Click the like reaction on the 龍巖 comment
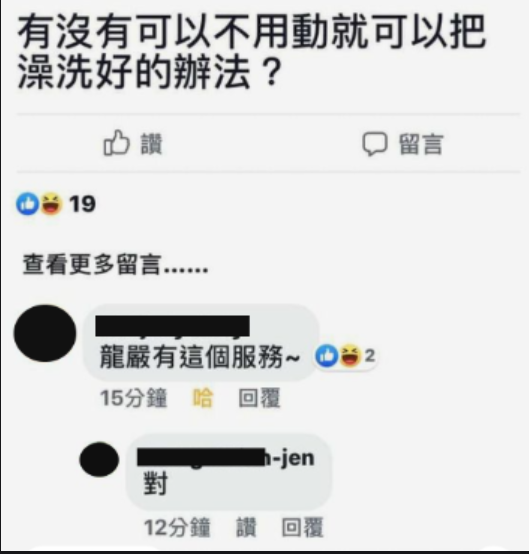 pyautogui.click(x=326, y=355)
